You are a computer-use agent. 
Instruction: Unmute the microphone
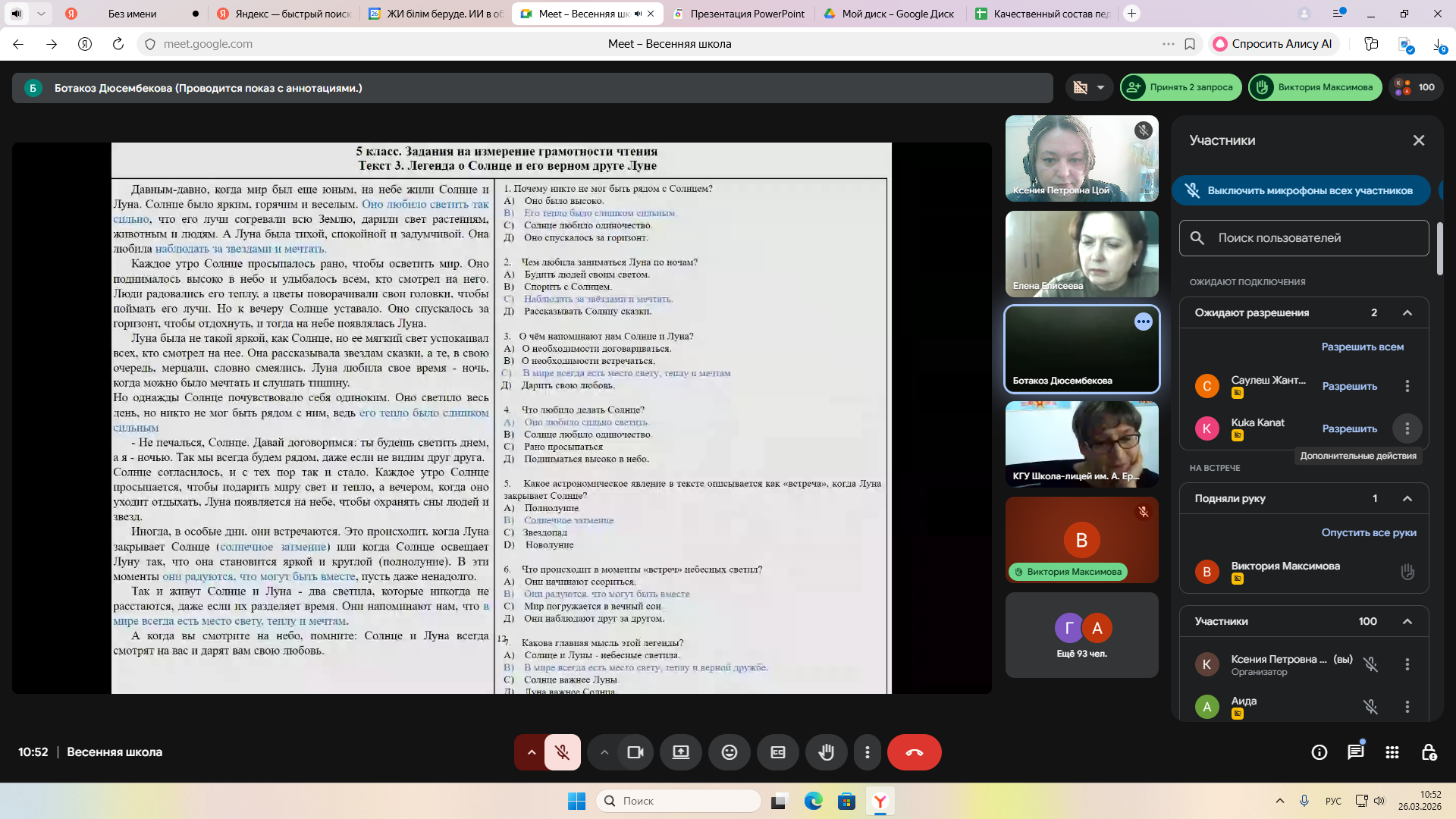562,752
